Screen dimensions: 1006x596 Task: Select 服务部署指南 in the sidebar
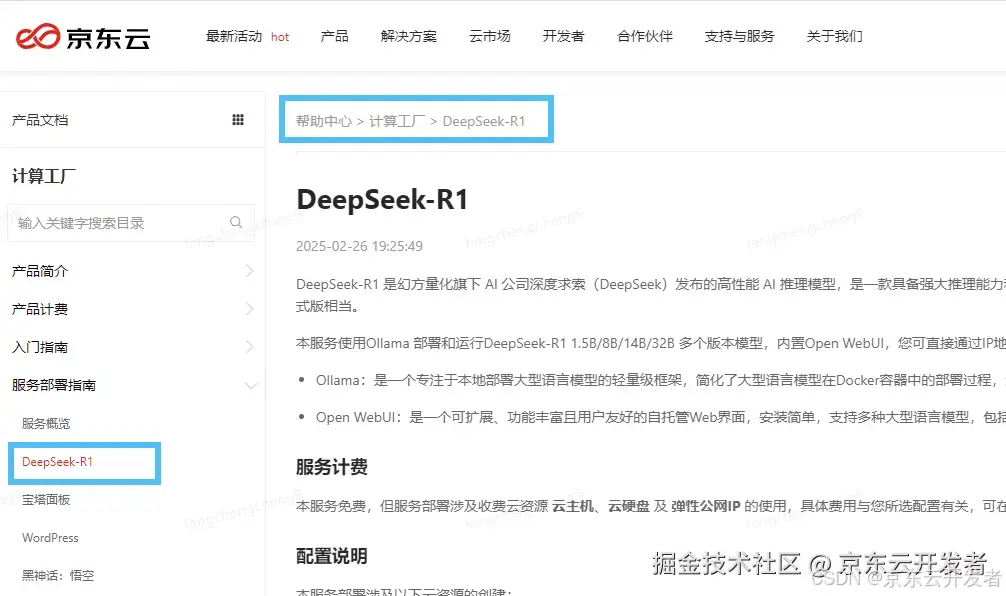pyautogui.click(x=54, y=385)
